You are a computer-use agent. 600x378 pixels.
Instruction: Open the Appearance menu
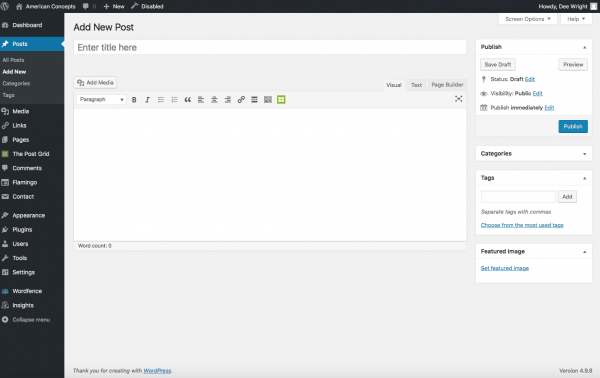point(32,215)
